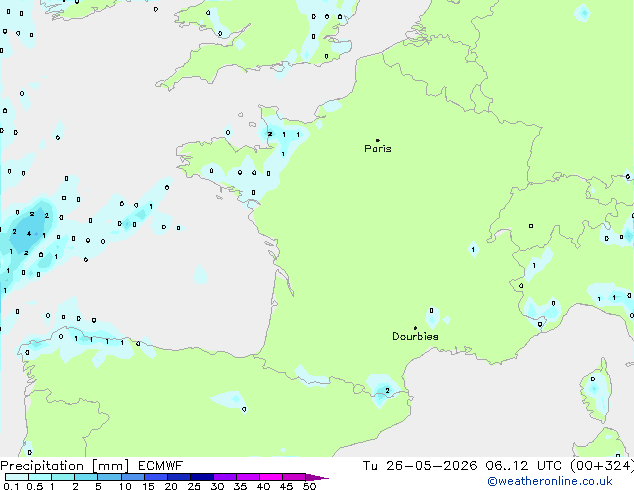Click the "(00+324)" forecast offset text
This screenshot has width=634, height=490.
(602, 466)
